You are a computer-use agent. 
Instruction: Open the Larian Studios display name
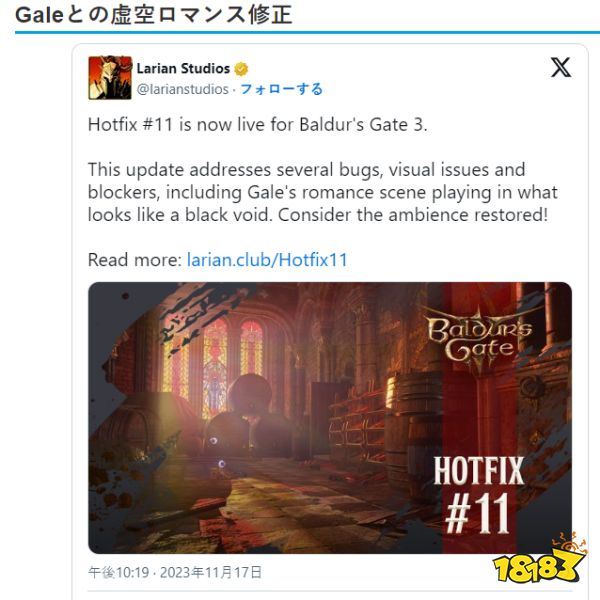coord(183,68)
